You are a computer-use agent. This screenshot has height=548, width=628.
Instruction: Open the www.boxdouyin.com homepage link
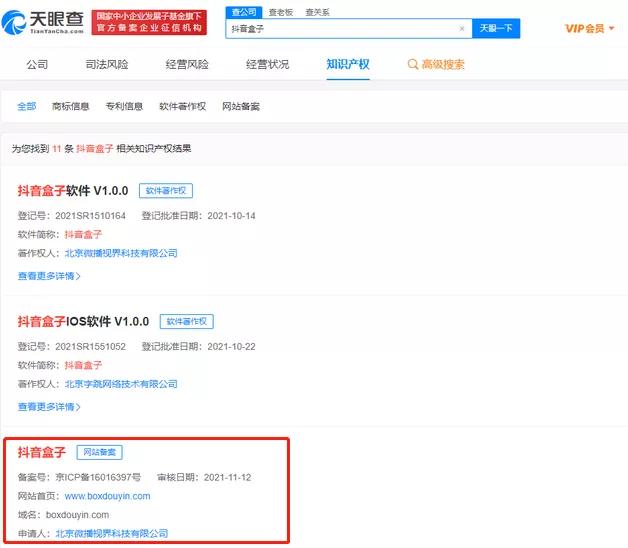coord(107,496)
